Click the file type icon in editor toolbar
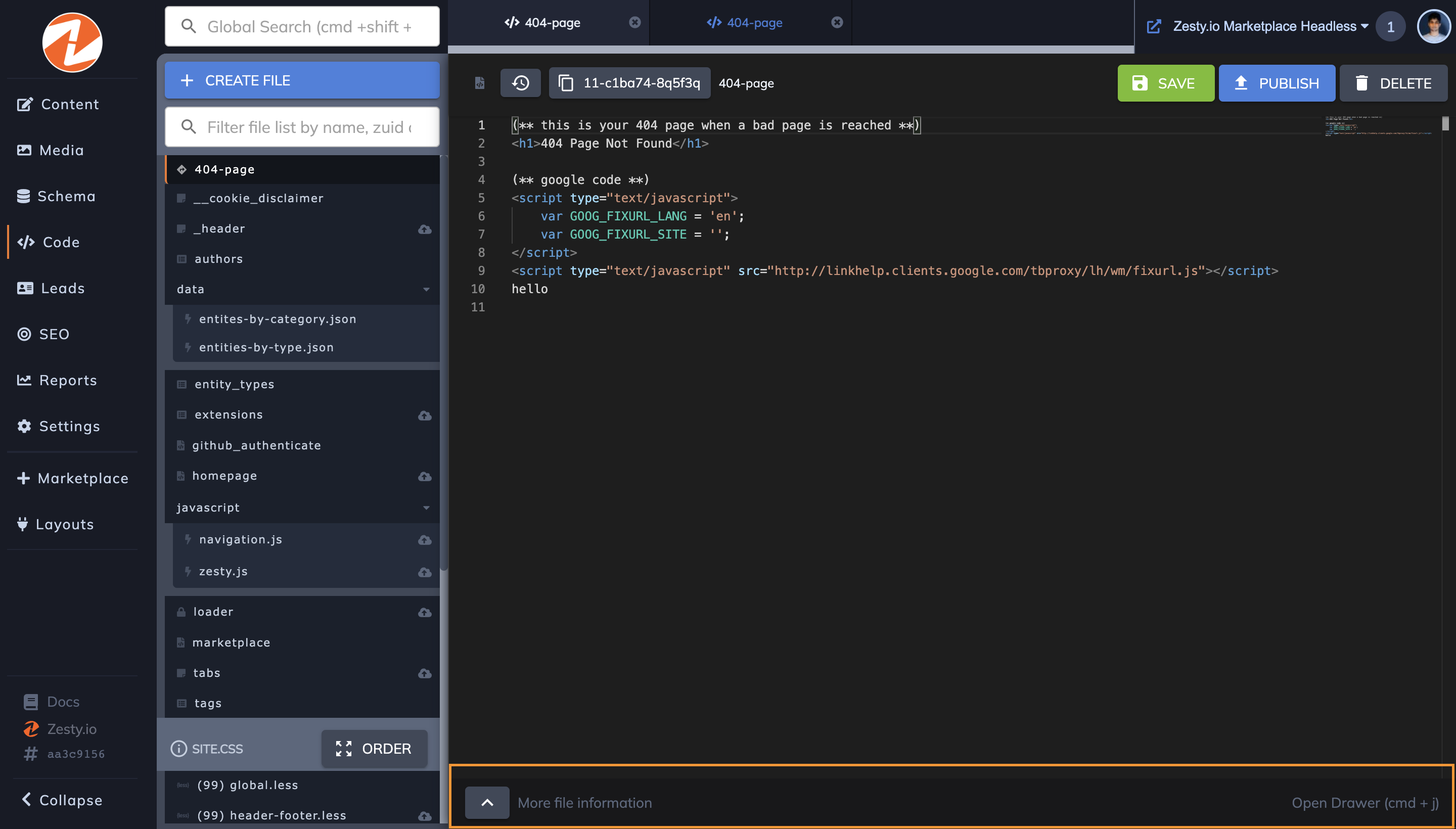 [479, 83]
